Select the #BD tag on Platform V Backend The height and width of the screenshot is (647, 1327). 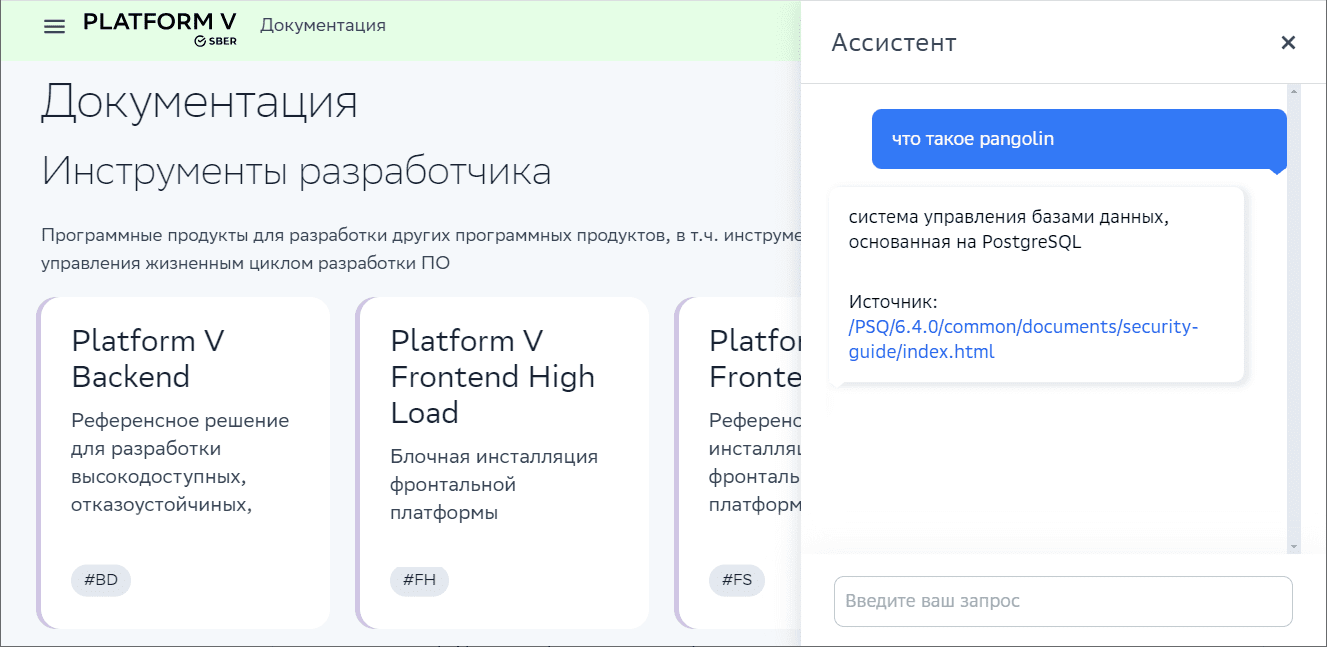coord(100,580)
